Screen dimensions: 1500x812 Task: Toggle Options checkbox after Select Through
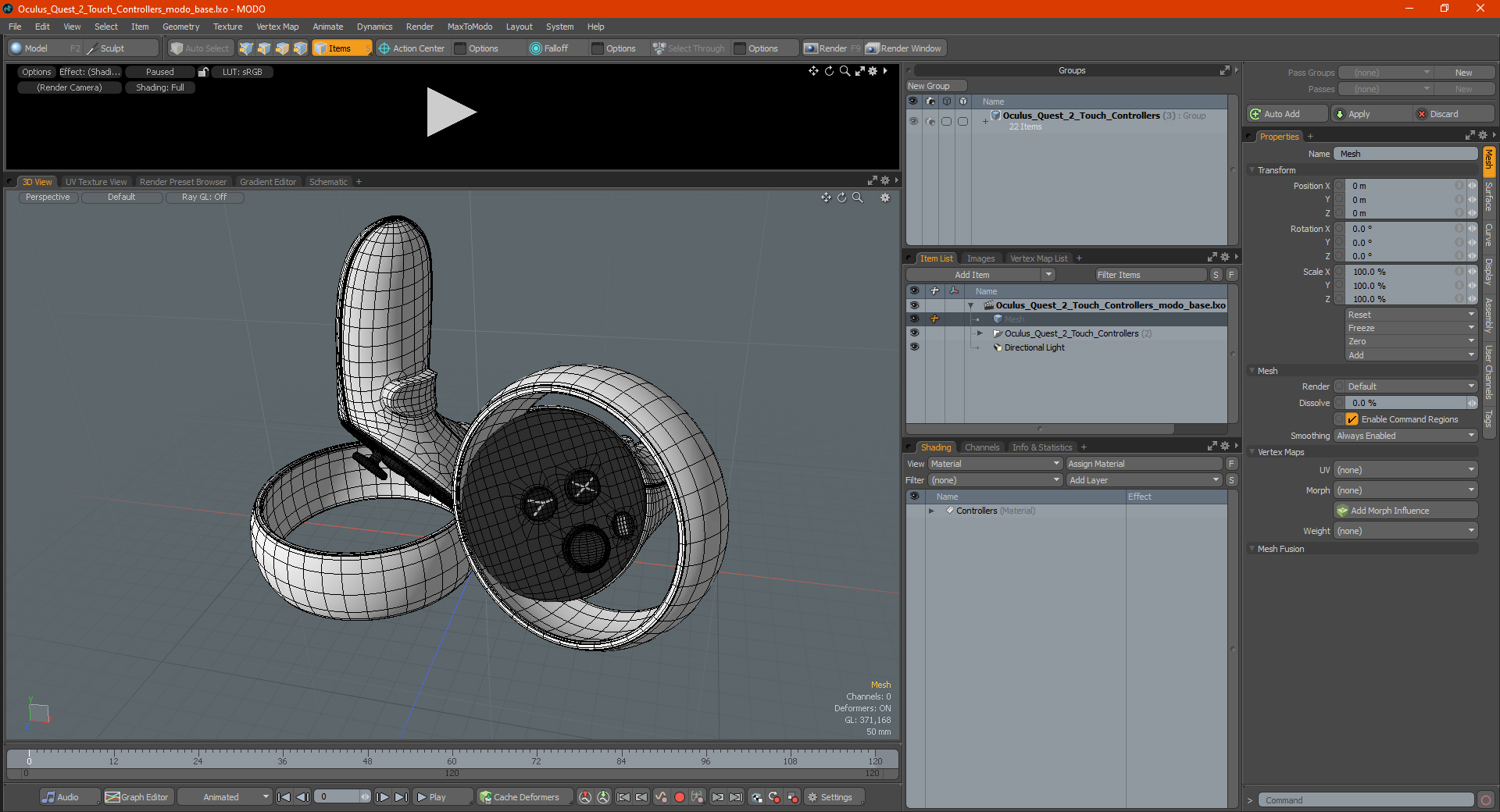(740, 48)
